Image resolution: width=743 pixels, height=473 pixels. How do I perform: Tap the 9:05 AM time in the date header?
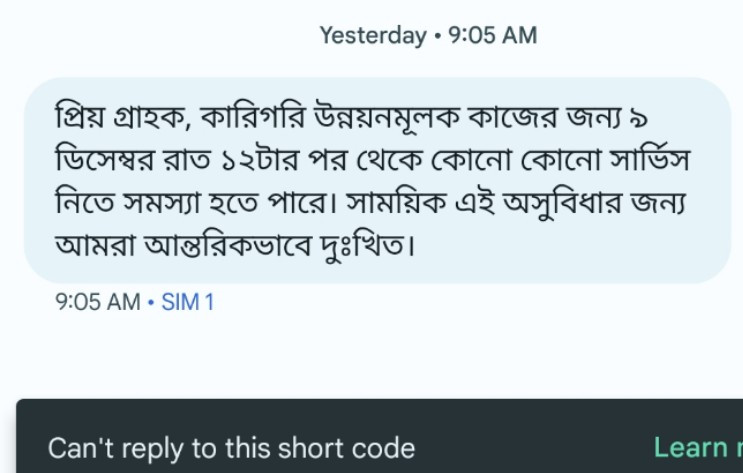pos(493,36)
